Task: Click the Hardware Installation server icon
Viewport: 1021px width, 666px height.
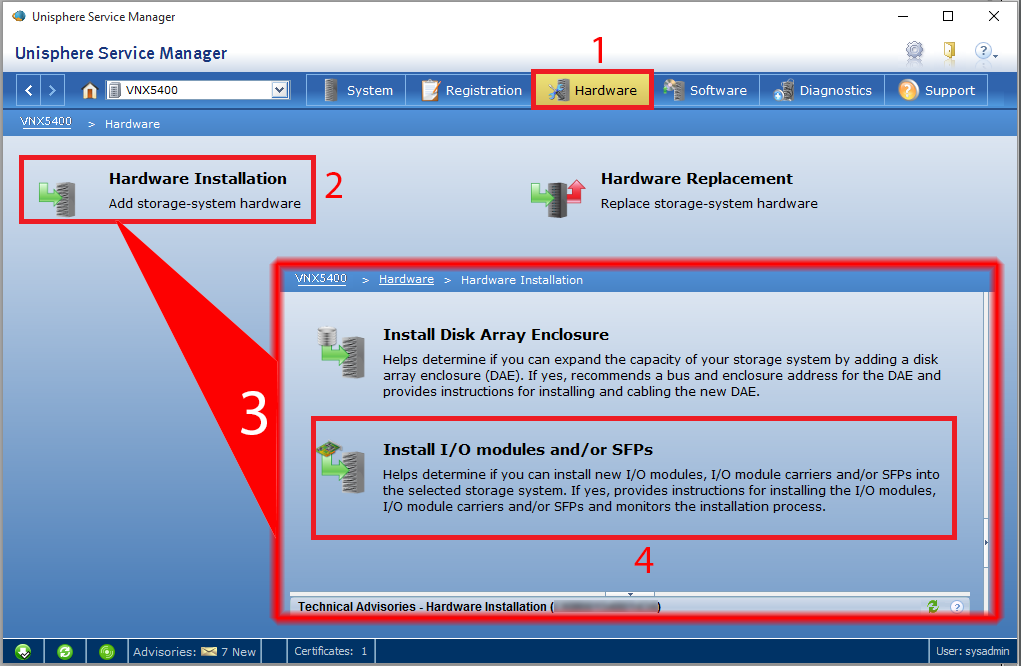Action: 57,197
